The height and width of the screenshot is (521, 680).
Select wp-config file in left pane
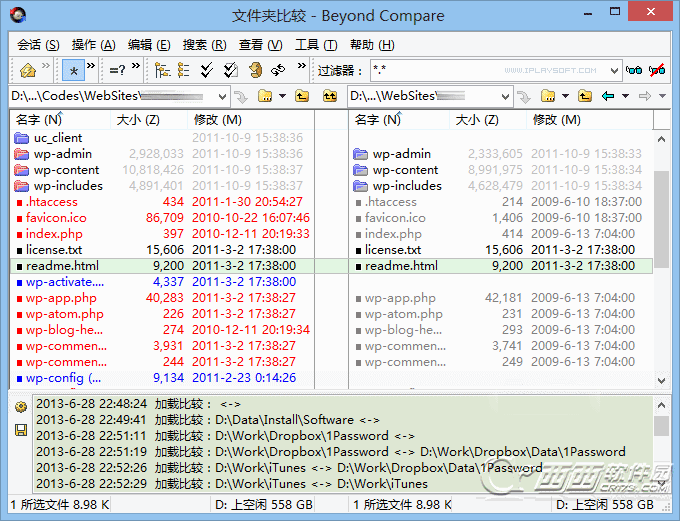(63, 378)
